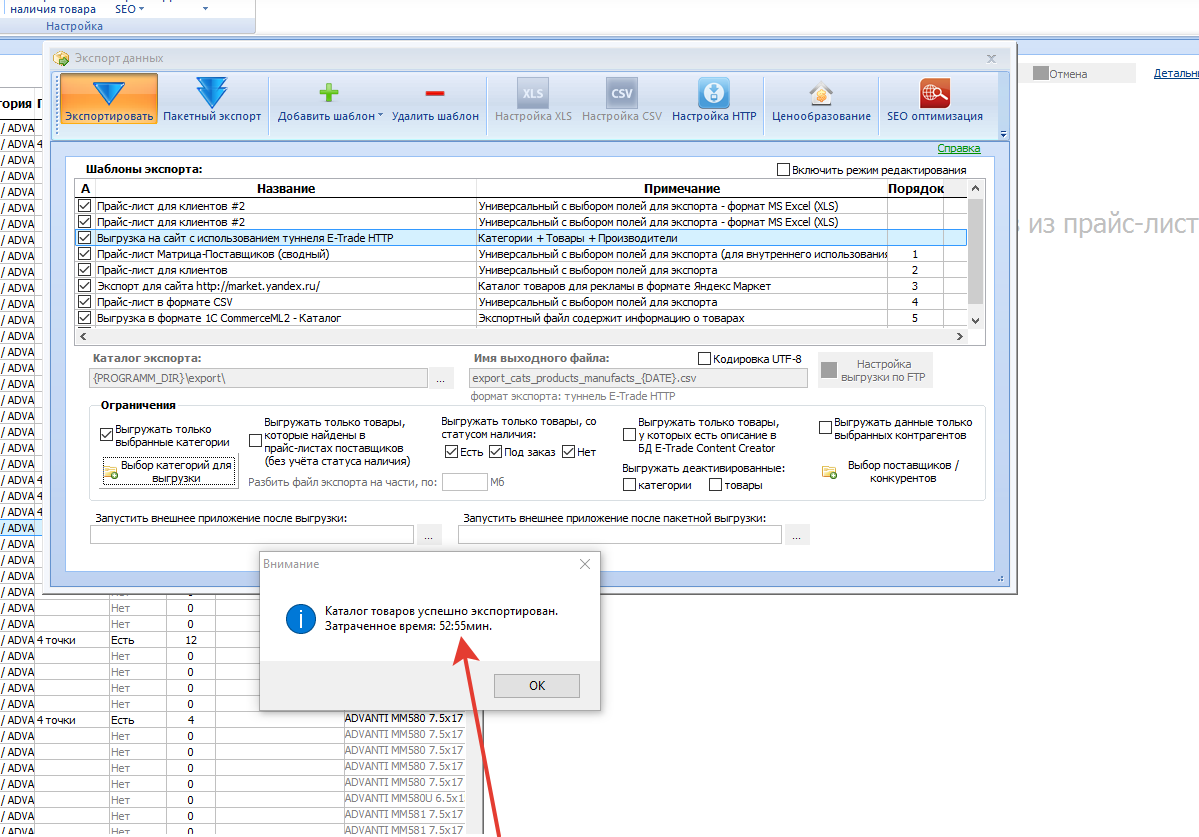The width and height of the screenshot is (1199, 837).
Task: Close the Внимание message dialog
Action: [585, 564]
